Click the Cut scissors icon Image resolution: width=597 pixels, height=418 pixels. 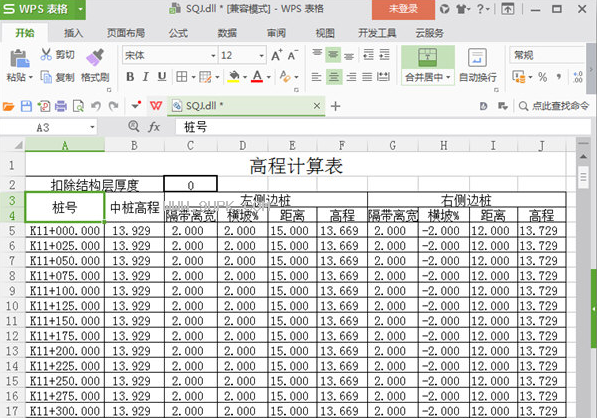coord(46,54)
